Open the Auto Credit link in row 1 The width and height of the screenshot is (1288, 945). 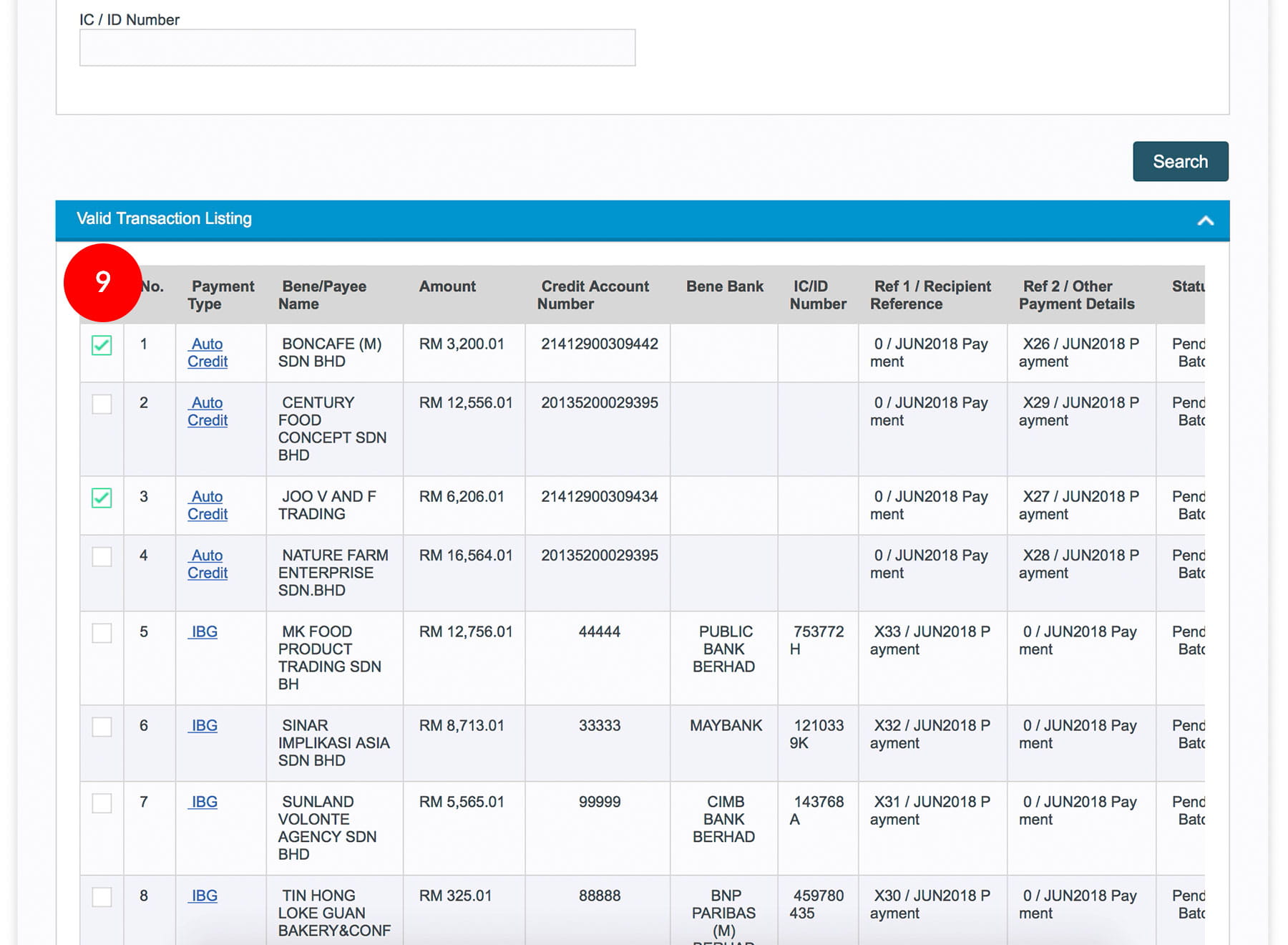[x=208, y=353]
